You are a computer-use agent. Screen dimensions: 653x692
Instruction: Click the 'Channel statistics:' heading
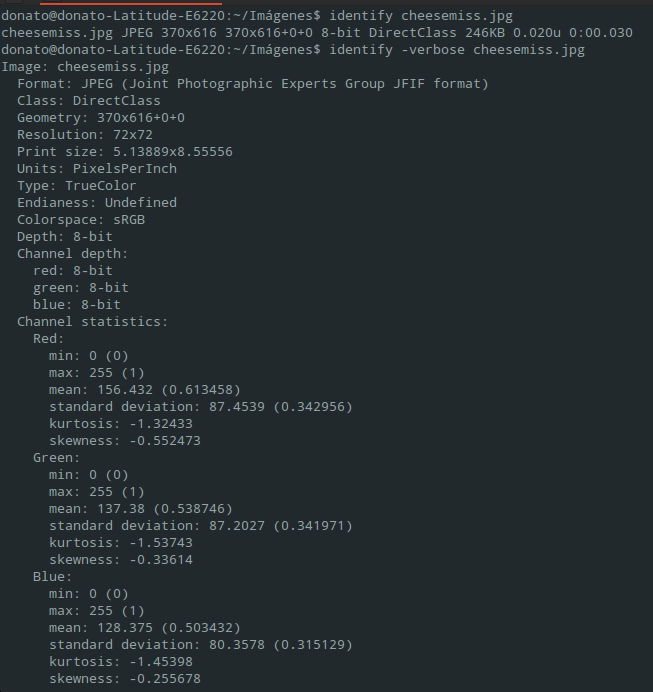92,321
